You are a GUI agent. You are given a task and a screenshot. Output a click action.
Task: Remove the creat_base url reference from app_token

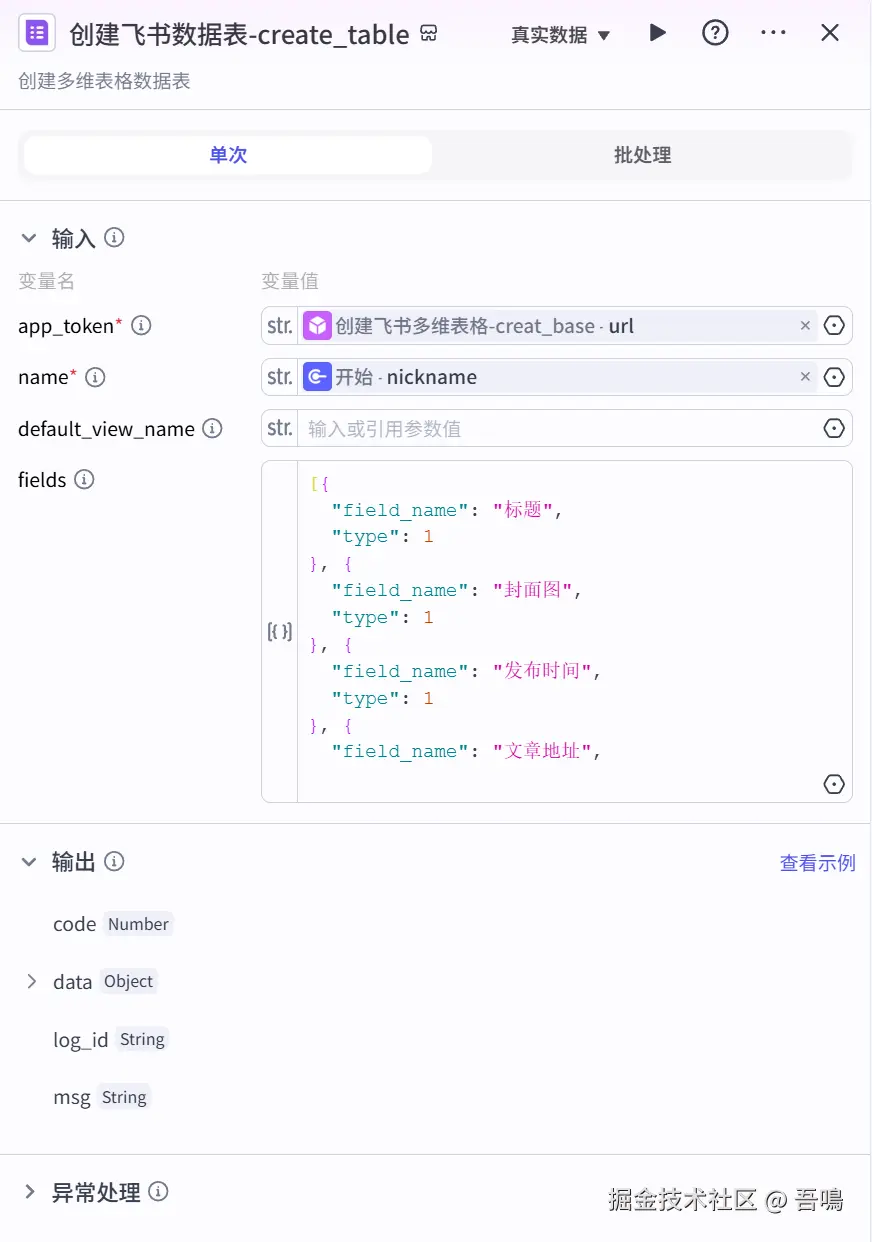[805, 325]
